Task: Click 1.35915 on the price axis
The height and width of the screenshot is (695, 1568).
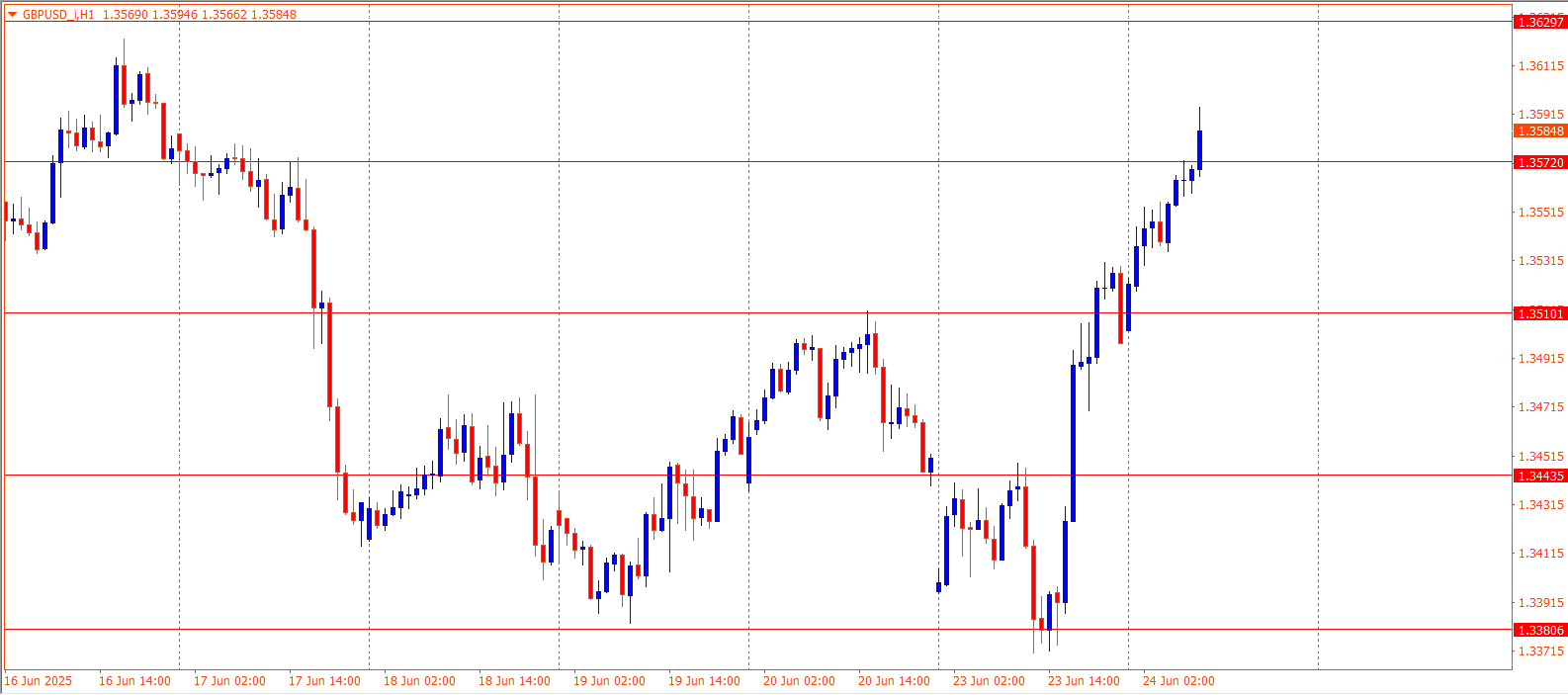Action: click(x=1541, y=115)
